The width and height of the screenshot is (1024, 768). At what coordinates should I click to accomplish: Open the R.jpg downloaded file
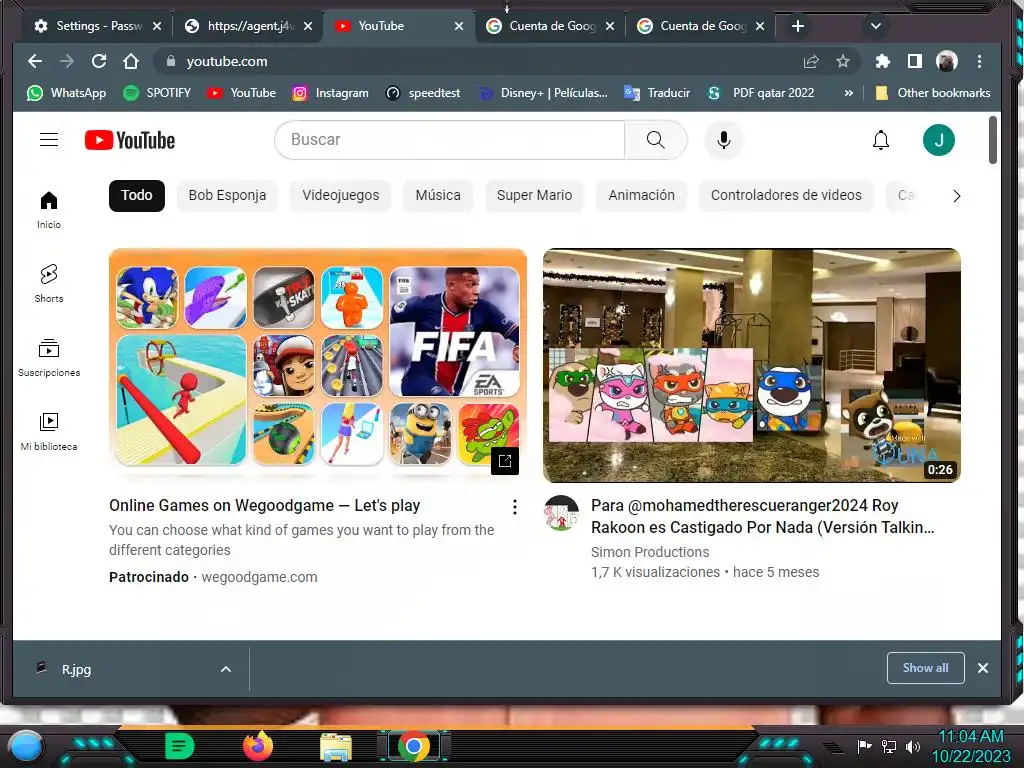tap(76, 669)
